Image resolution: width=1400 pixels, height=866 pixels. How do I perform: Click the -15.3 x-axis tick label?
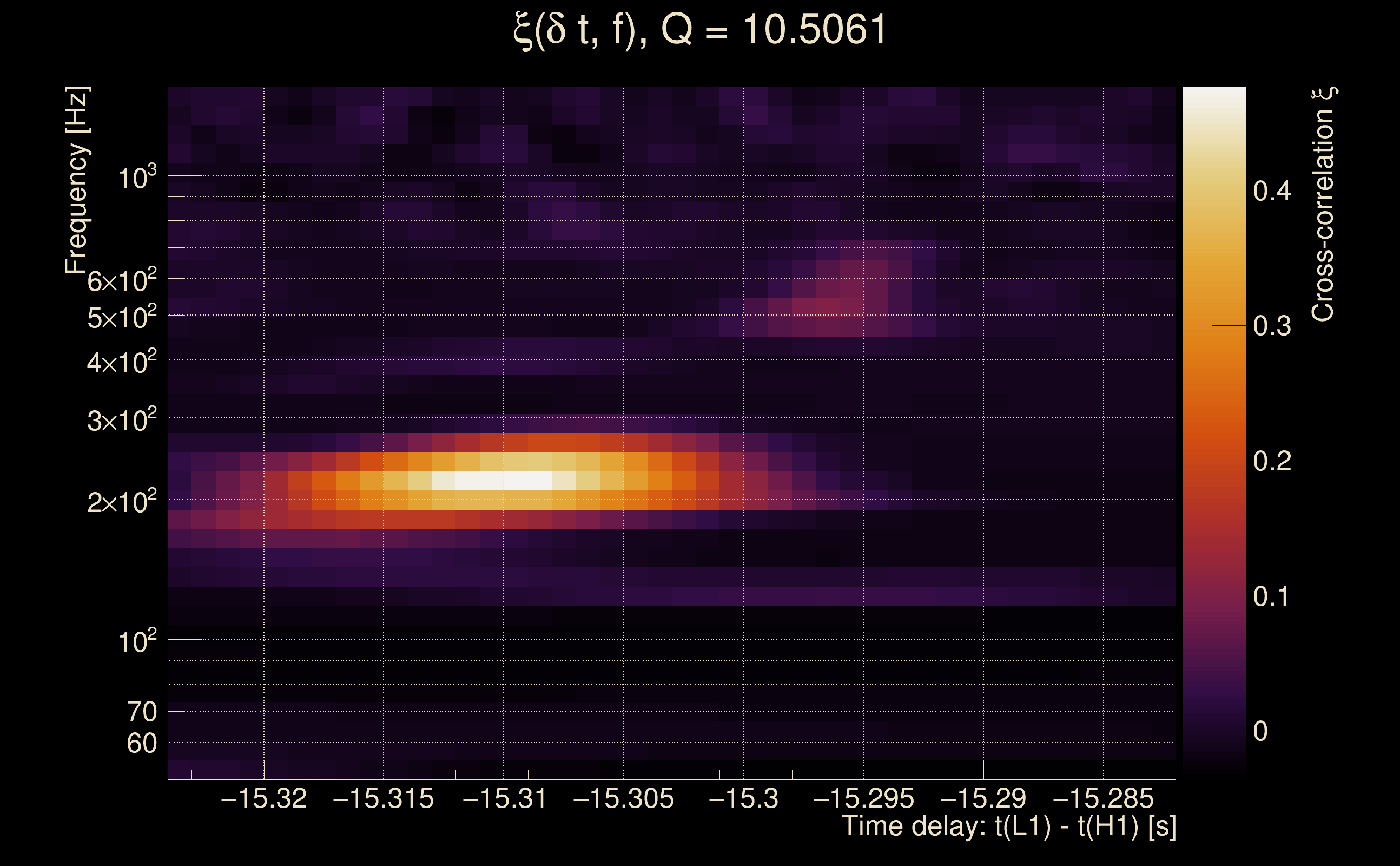click(x=743, y=799)
